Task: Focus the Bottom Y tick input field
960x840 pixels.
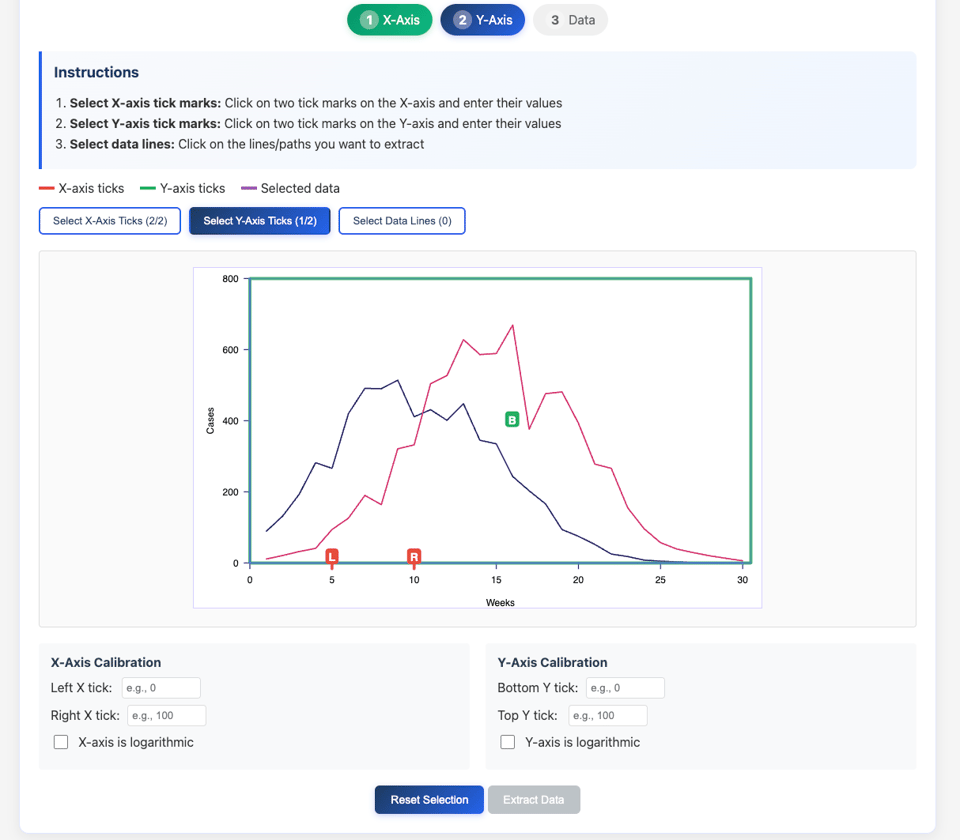Action: [x=625, y=688]
